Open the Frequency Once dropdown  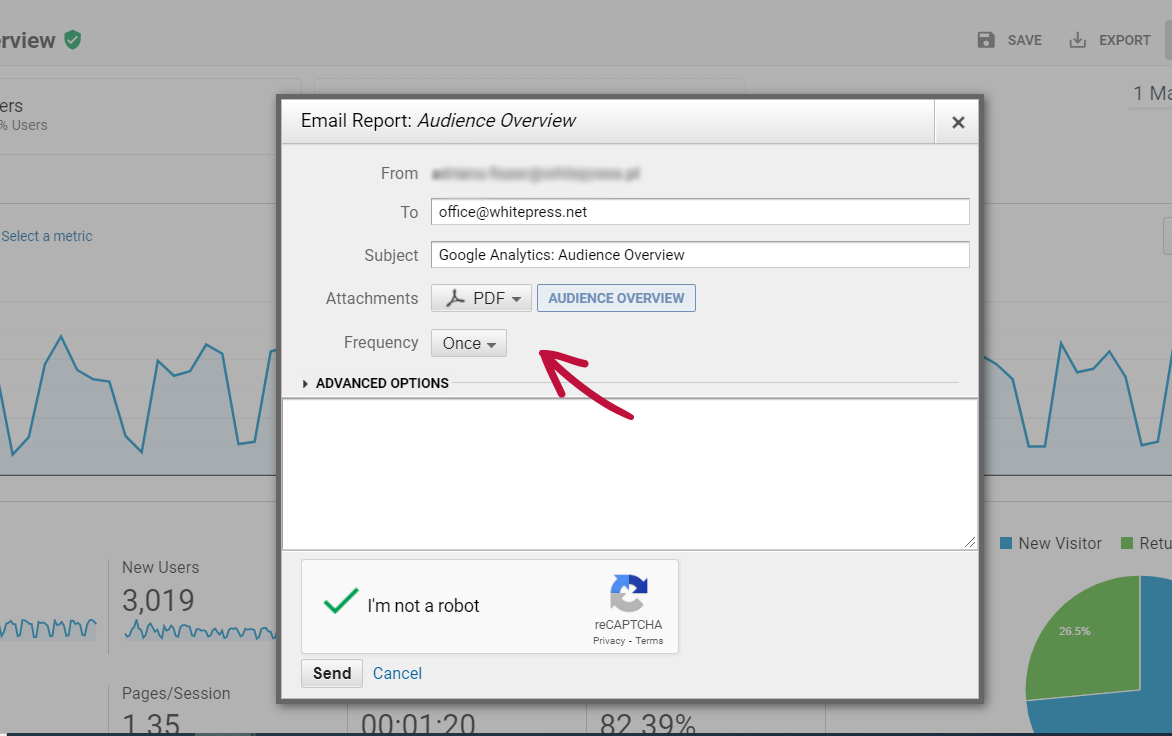tap(469, 343)
